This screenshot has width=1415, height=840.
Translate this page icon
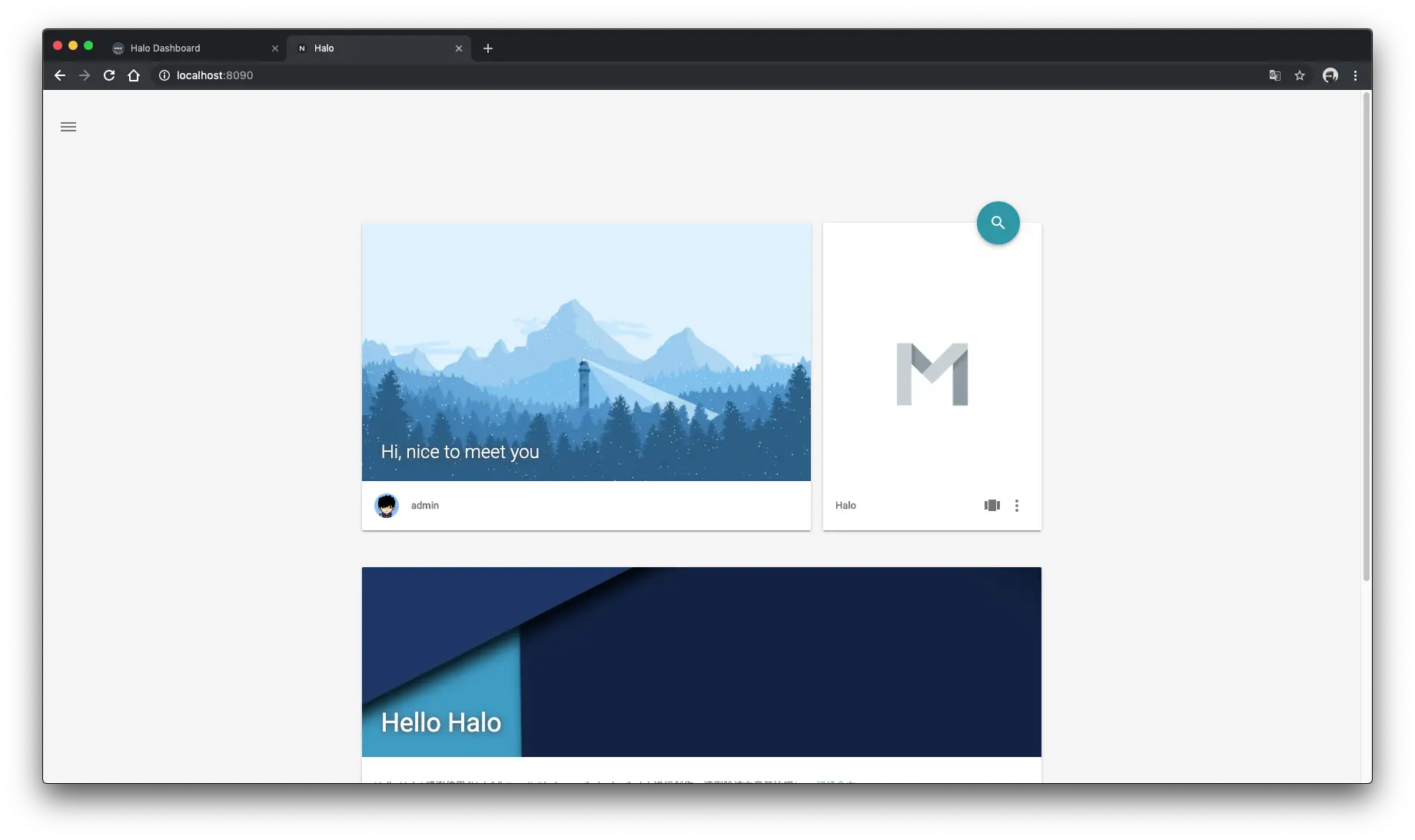(x=1274, y=75)
